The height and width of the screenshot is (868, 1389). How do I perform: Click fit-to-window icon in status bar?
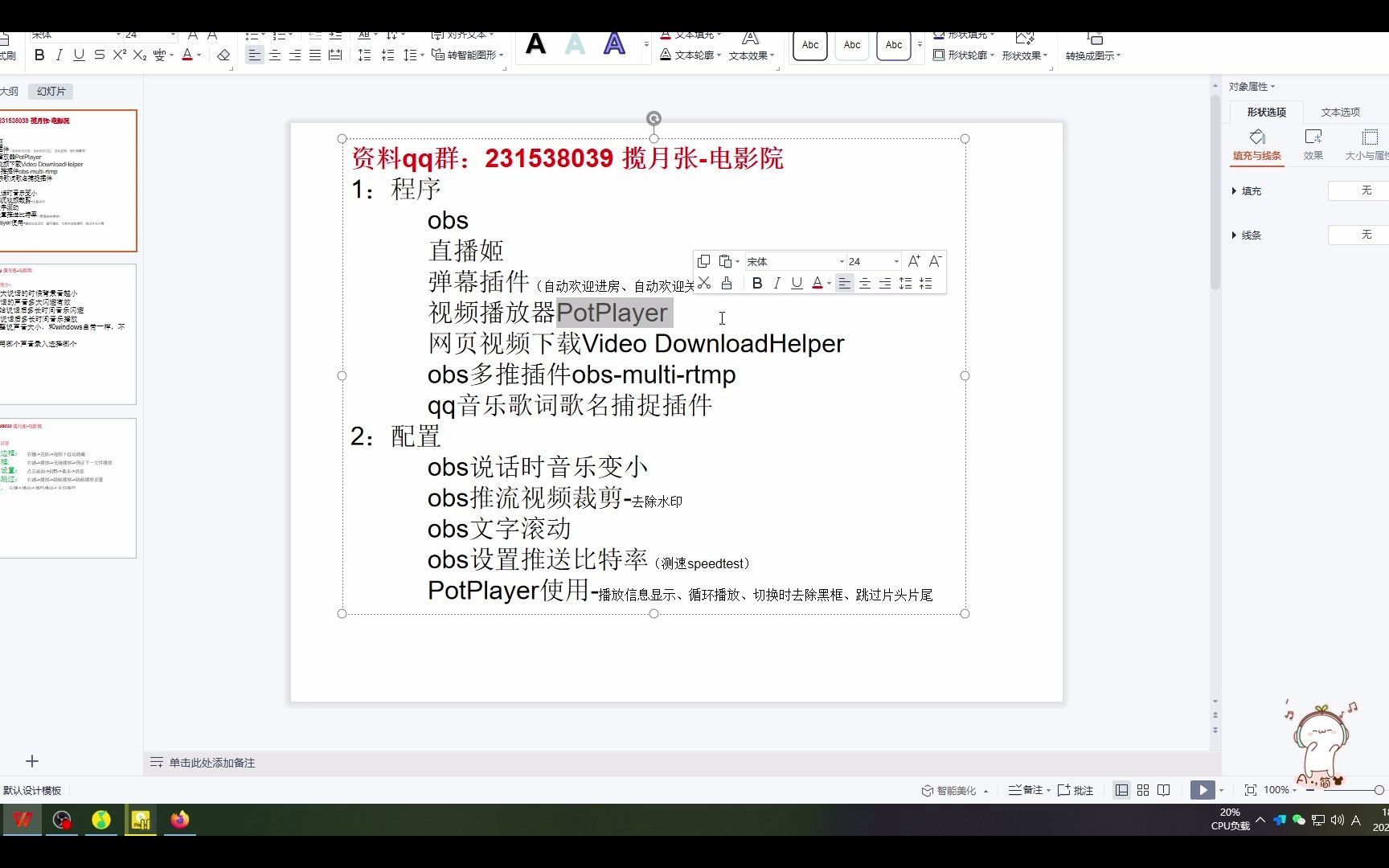click(x=1250, y=791)
